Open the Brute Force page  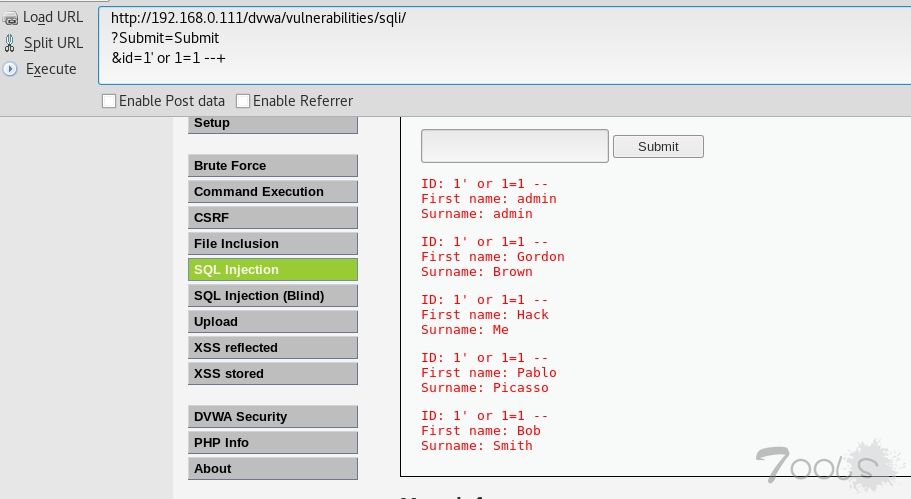pos(272,166)
